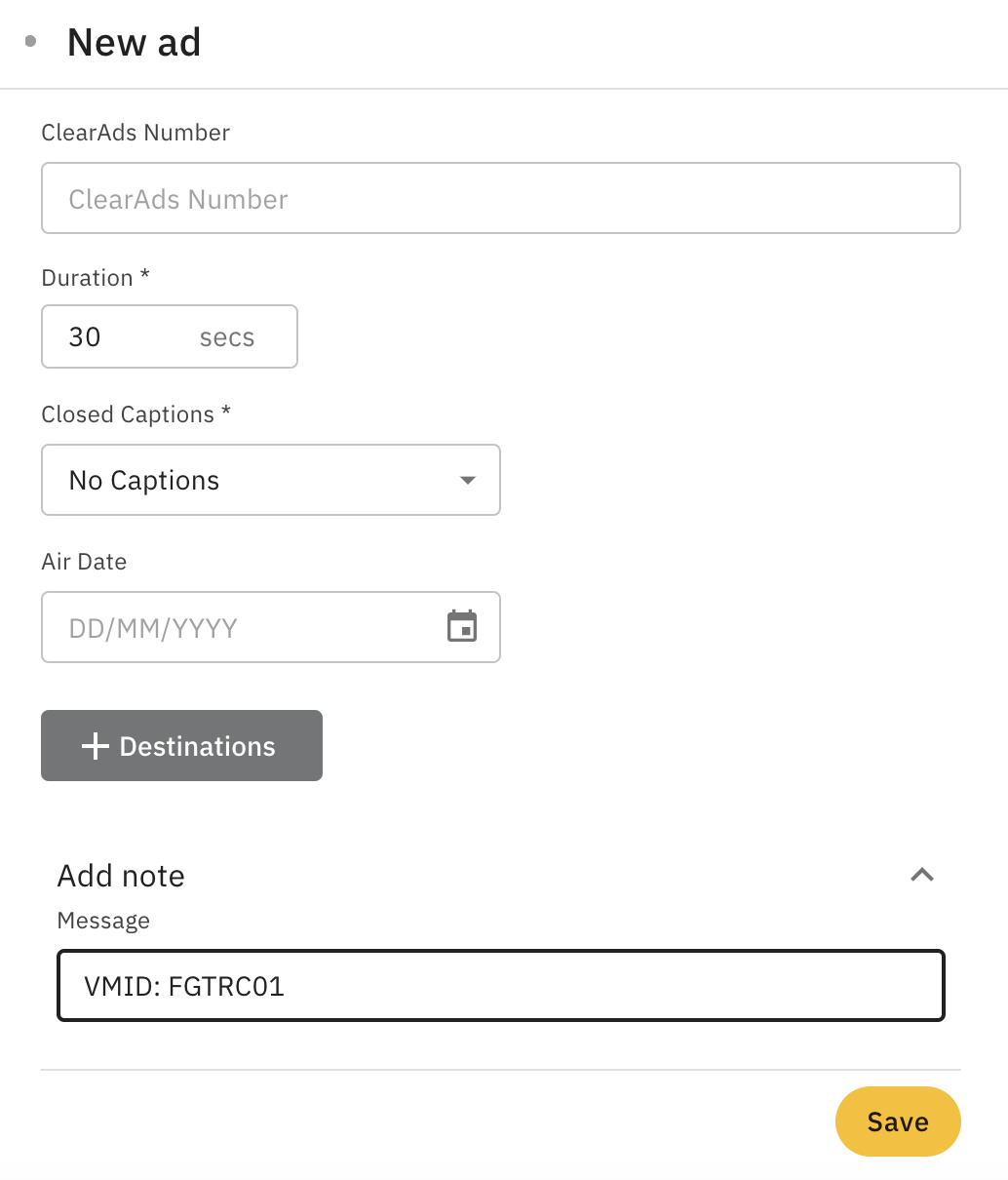
Task: Click the New ad page title
Action: [x=135, y=43]
